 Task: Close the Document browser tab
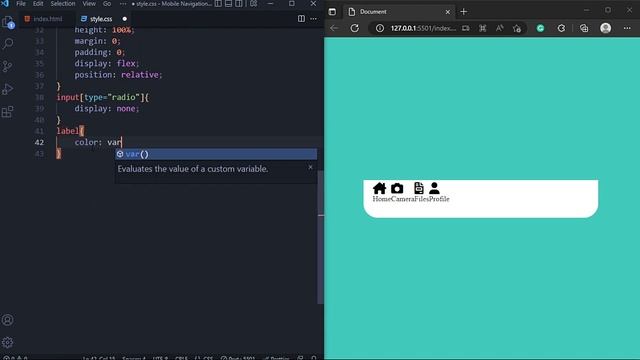pyautogui.click(x=448, y=12)
